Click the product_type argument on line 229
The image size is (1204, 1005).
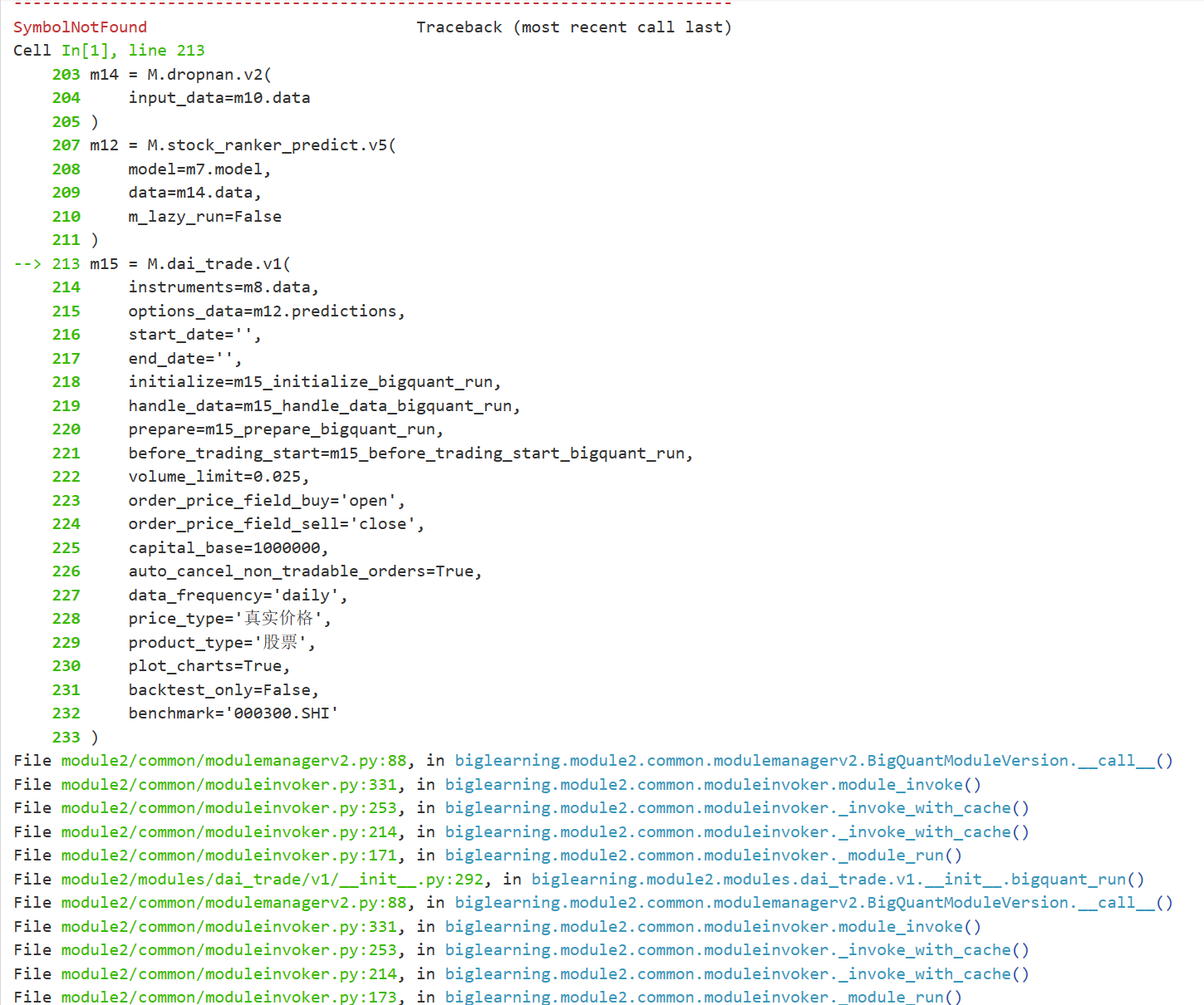pyautogui.click(x=221, y=643)
